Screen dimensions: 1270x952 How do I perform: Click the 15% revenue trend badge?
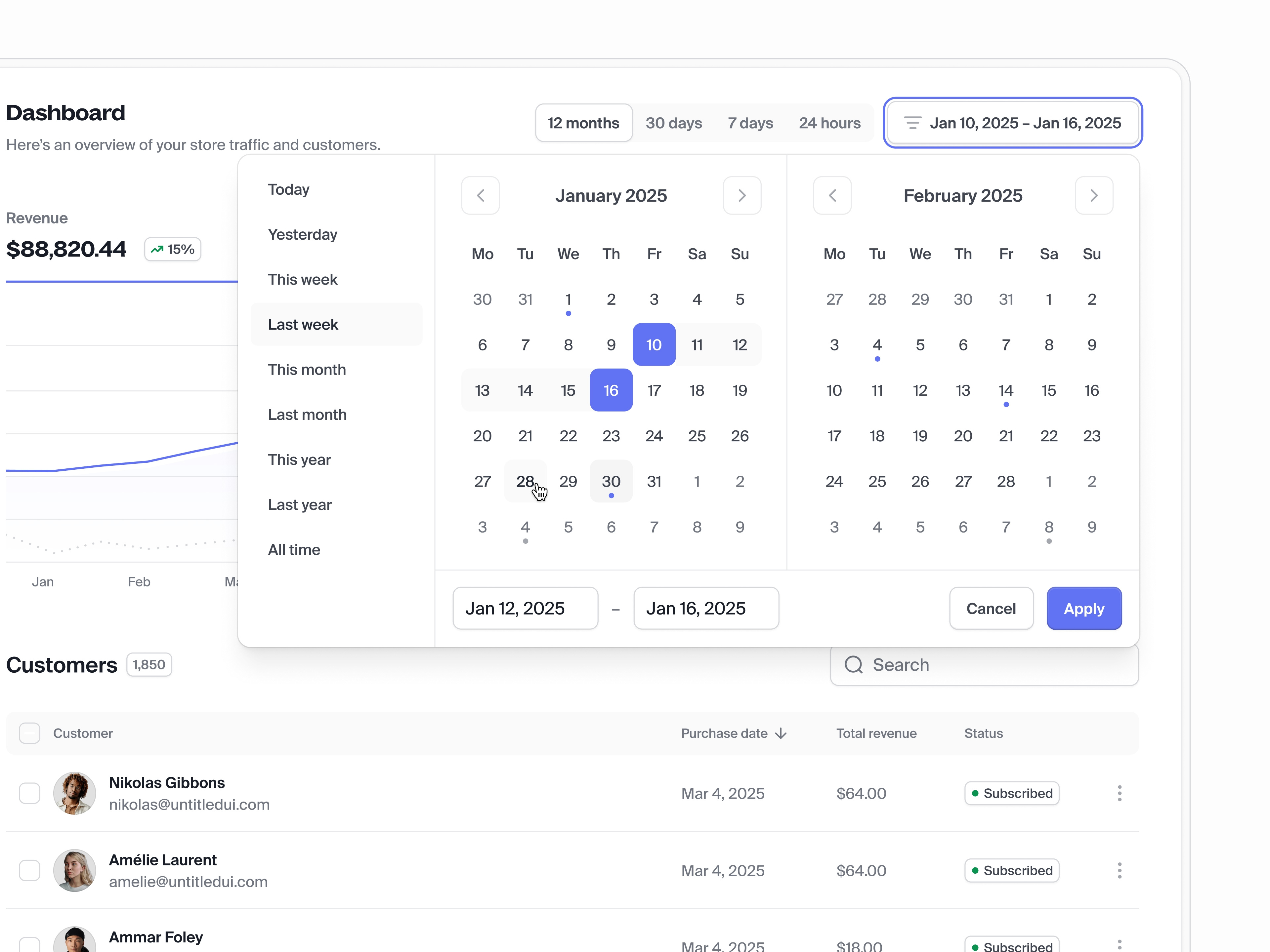[173, 249]
